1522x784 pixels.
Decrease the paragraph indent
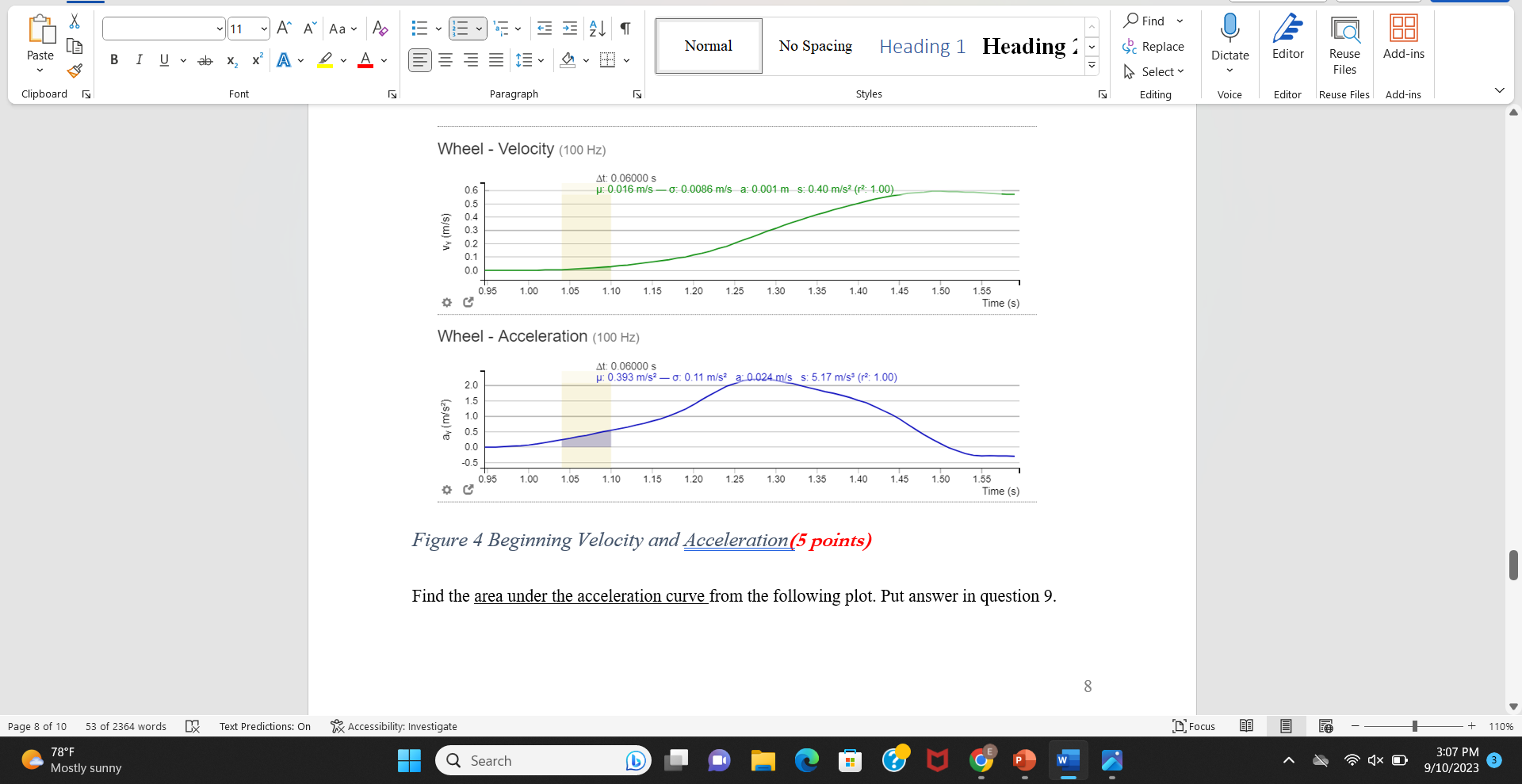click(x=545, y=29)
